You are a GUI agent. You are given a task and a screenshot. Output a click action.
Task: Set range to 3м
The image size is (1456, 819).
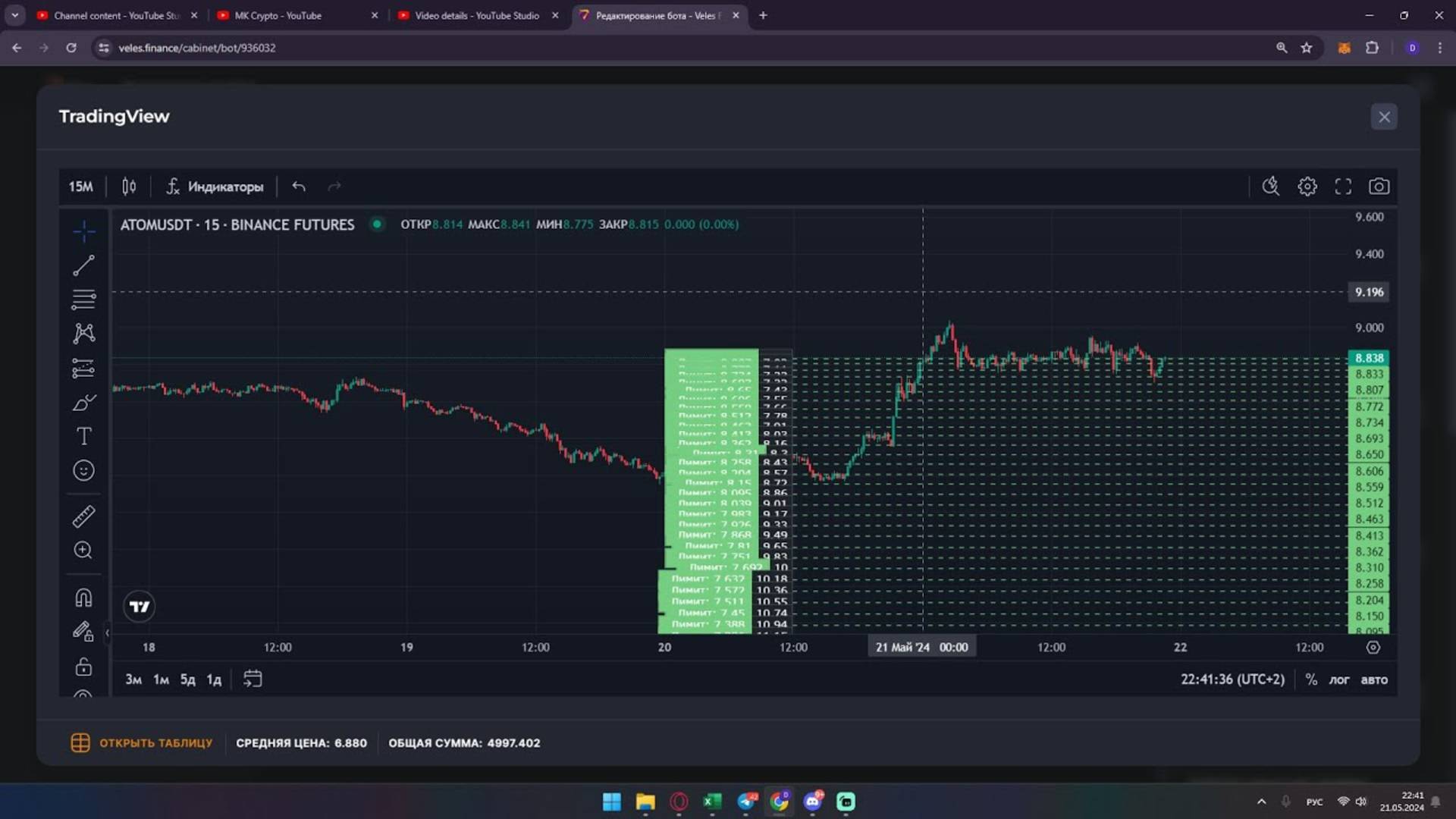tap(133, 679)
